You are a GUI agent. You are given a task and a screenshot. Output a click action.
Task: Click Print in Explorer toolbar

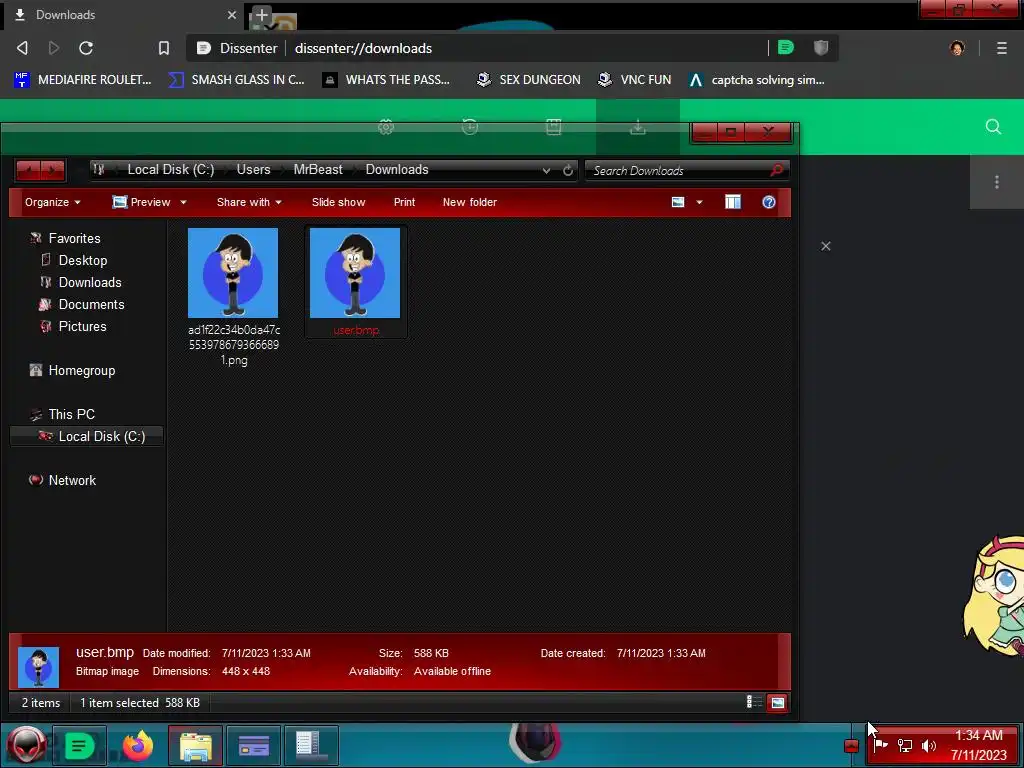point(404,202)
